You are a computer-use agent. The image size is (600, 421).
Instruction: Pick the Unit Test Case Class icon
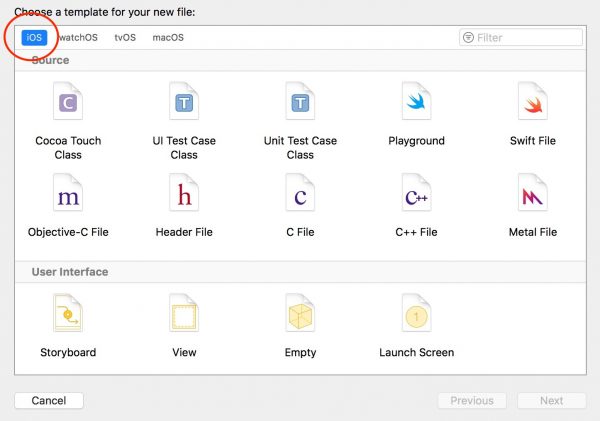300,101
